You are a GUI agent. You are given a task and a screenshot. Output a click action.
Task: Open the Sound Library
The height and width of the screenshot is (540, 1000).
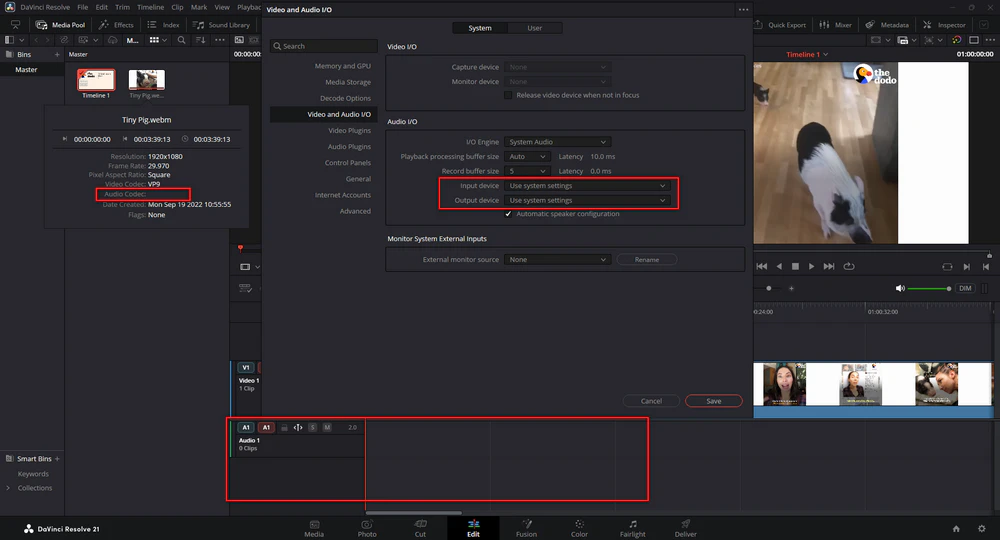pyautogui.click(x=221, y=25)
